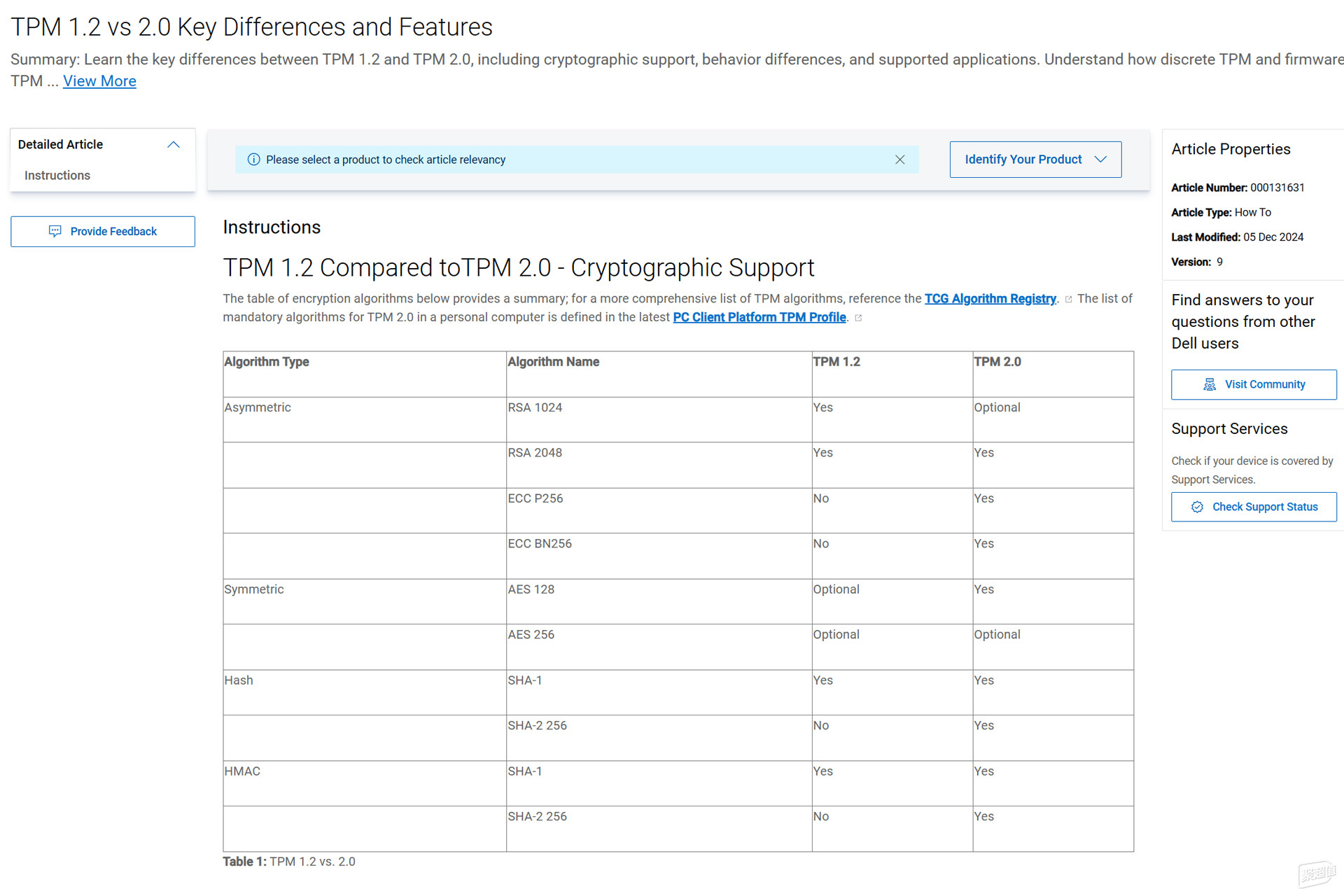1344x896 pixels.
Task: Click the Last Modified 05 Dec 2024 text
Action: pos(1237,237)
